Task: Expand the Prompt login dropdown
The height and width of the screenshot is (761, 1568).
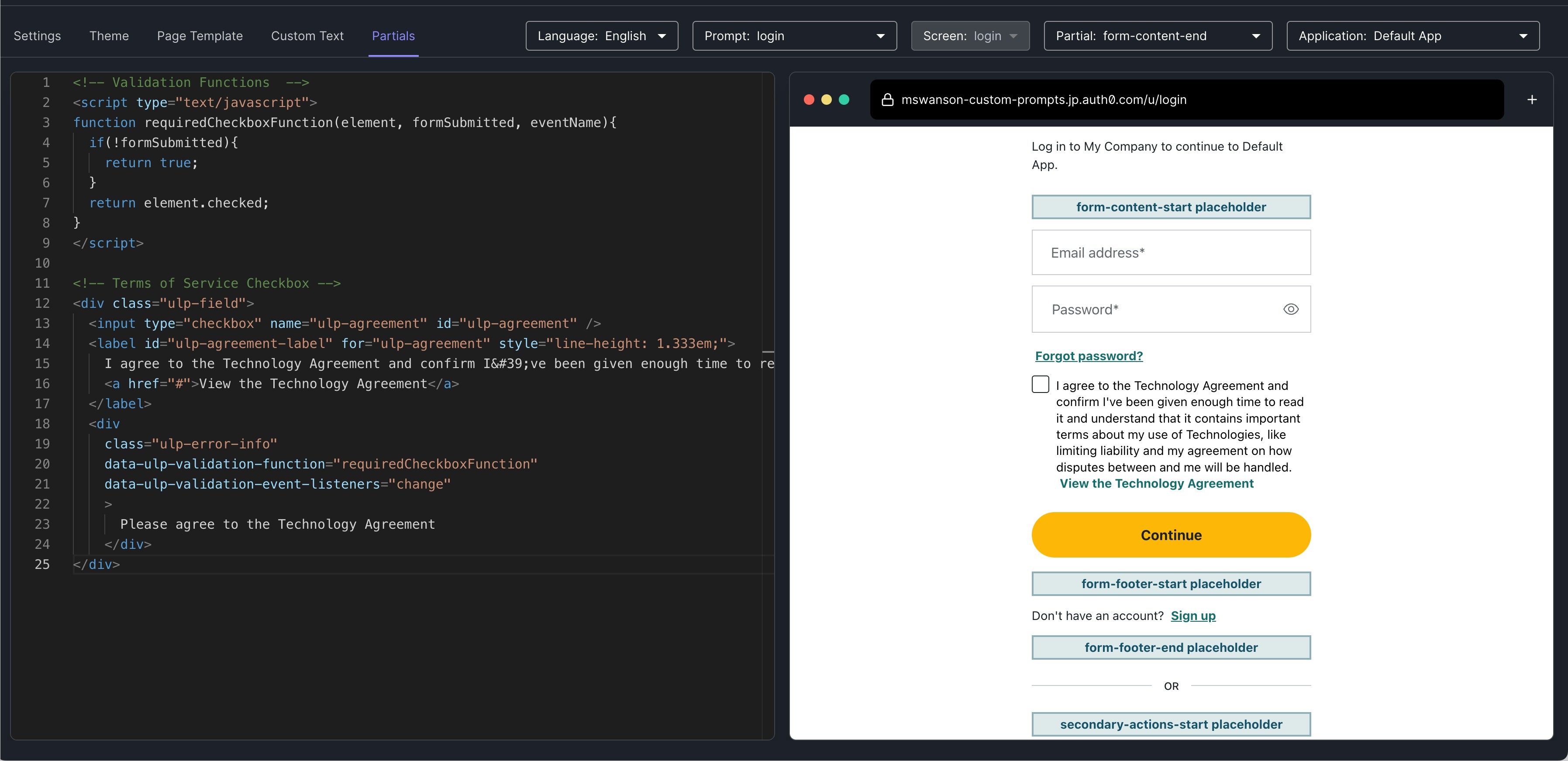Action: (794, 36)
